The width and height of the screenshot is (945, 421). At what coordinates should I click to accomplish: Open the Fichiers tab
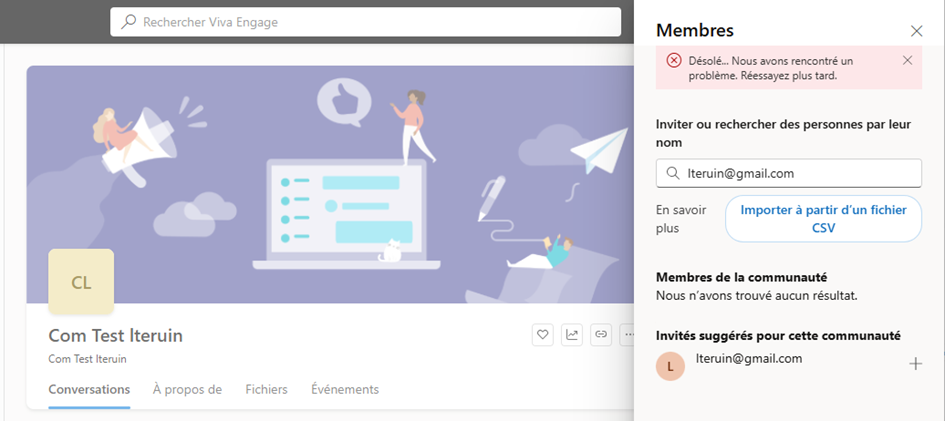(266, 389)
